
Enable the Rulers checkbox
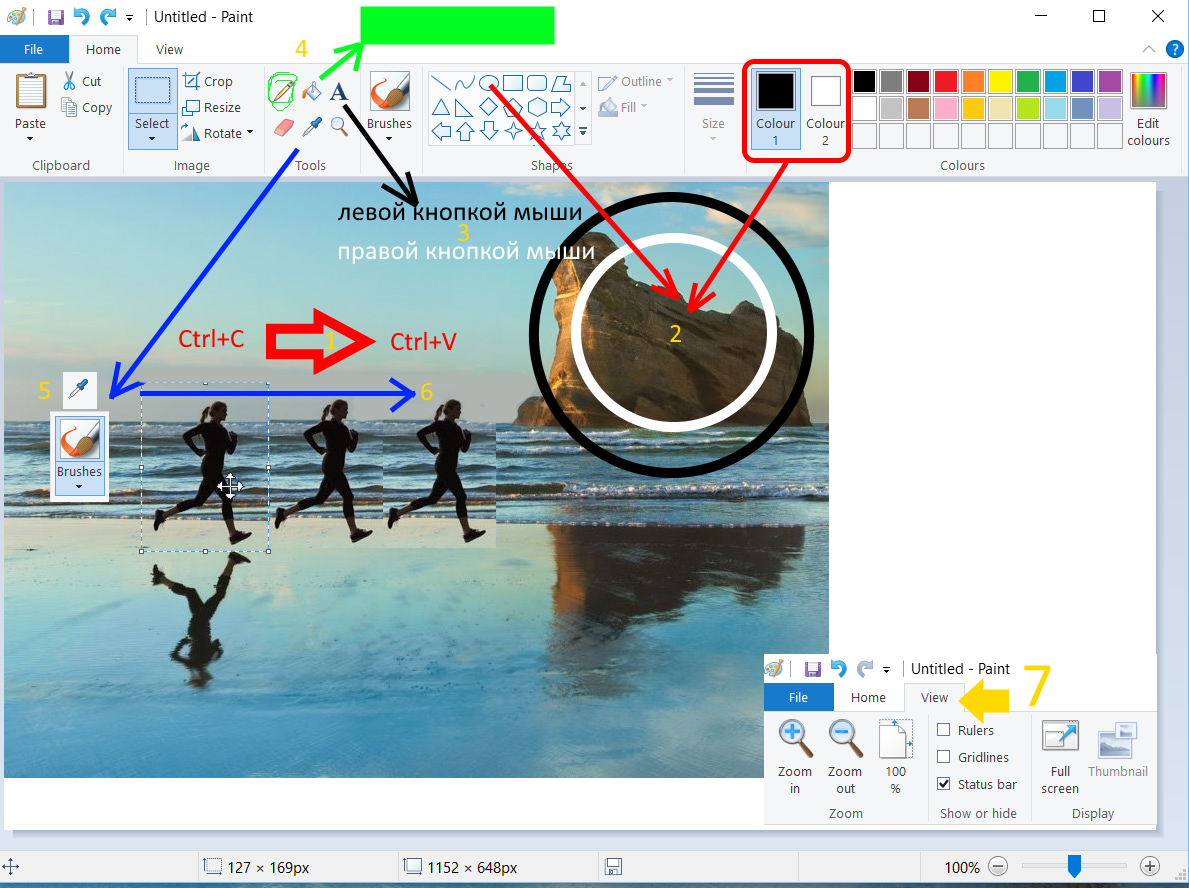[x=943, y=730]
